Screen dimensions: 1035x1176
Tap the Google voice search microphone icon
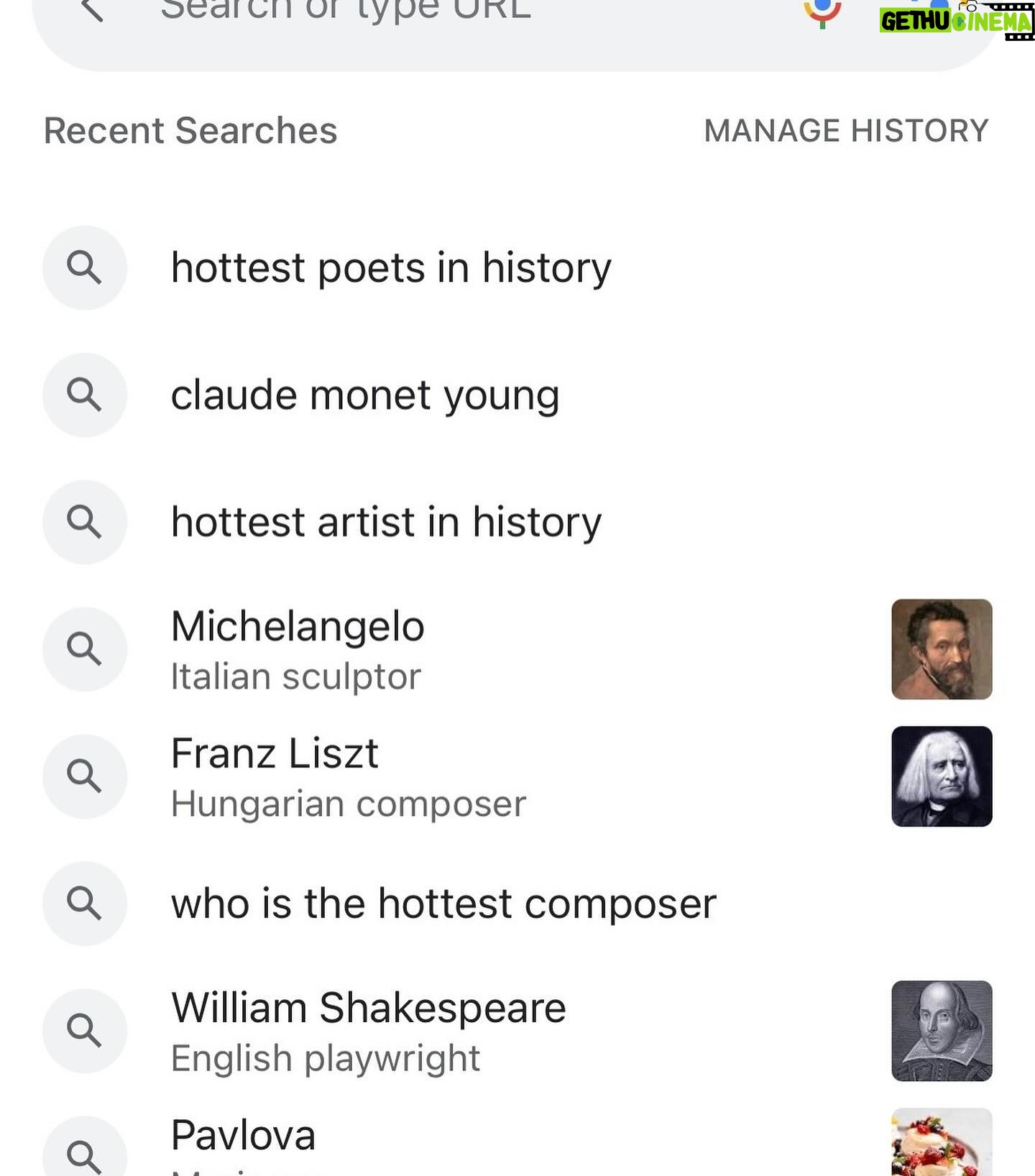822,12
